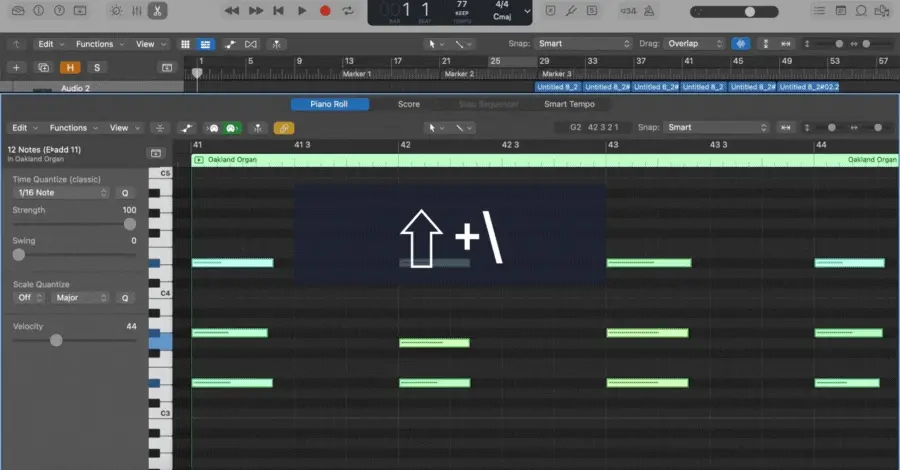
Task: Add a new track with plus button
Action: coord(16,68)
